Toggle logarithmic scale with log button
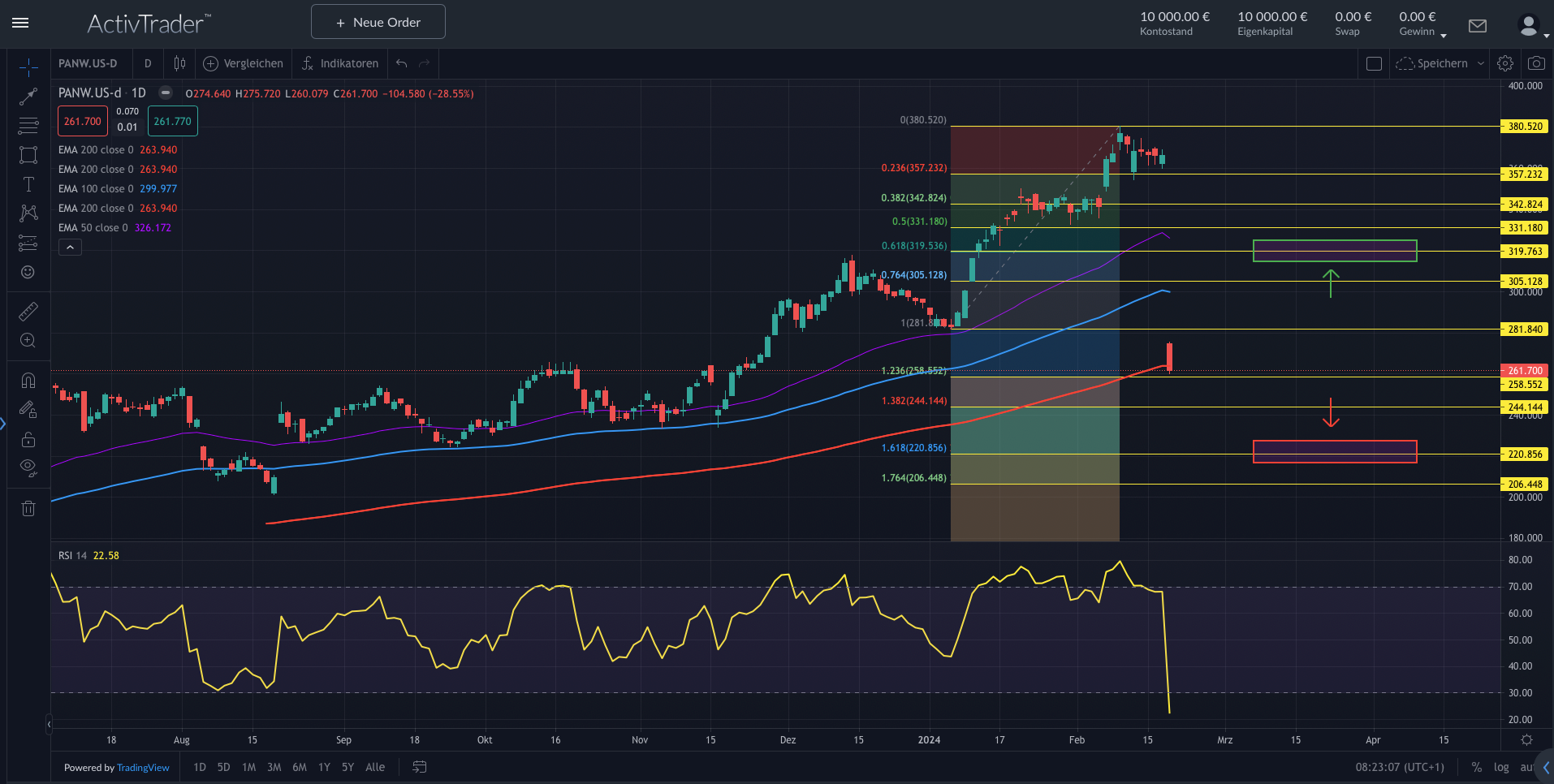This screenshot has height=784, width=1554. point(1501,767)
